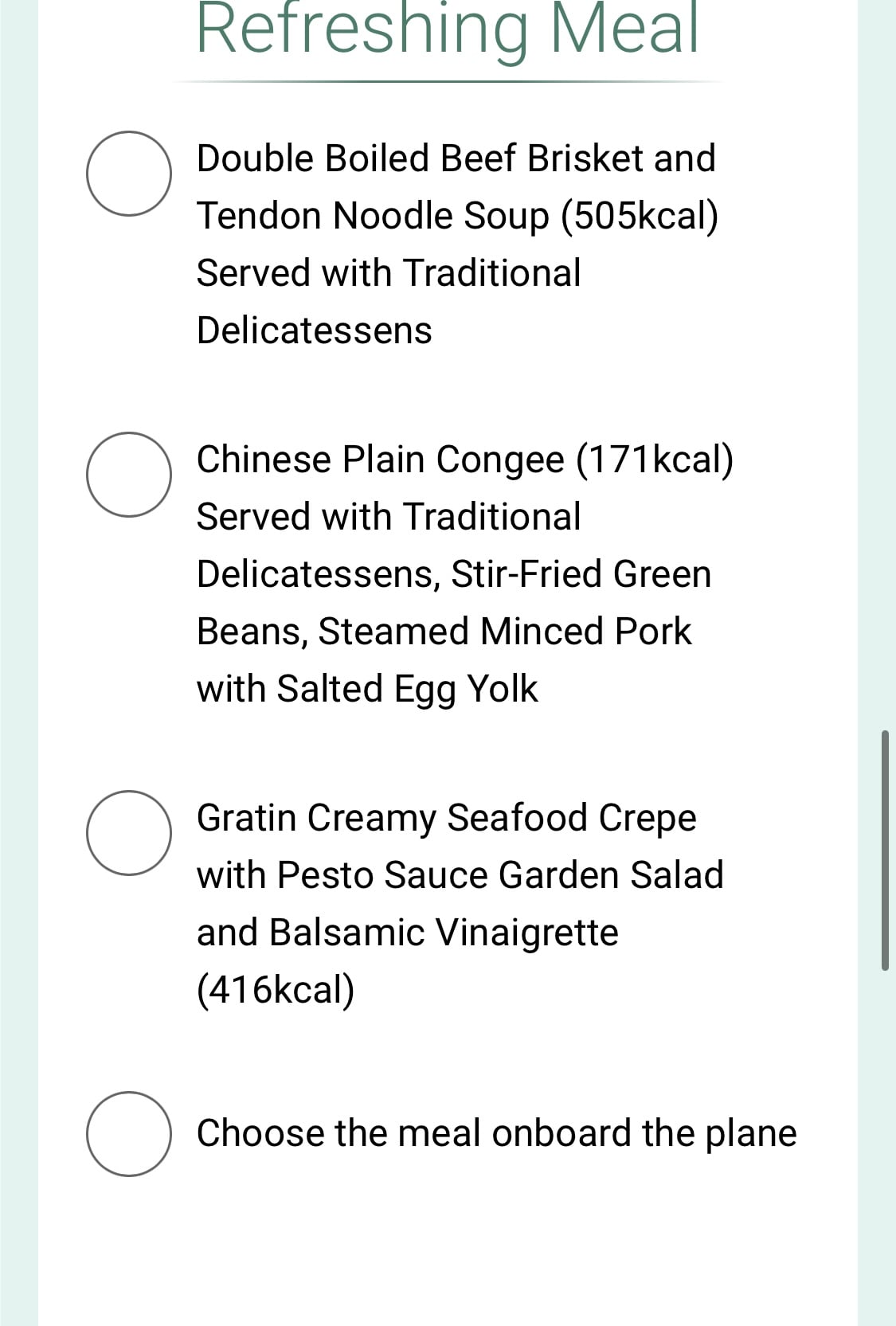The width and height of the screenshot is (896, 1326).
Task: Tap 'Delicatessens, Stir-Fried Green' line
Action: [454, 574]
